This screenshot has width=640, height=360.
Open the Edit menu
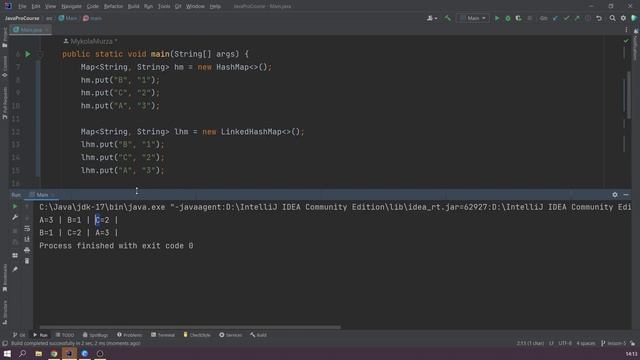36,7
